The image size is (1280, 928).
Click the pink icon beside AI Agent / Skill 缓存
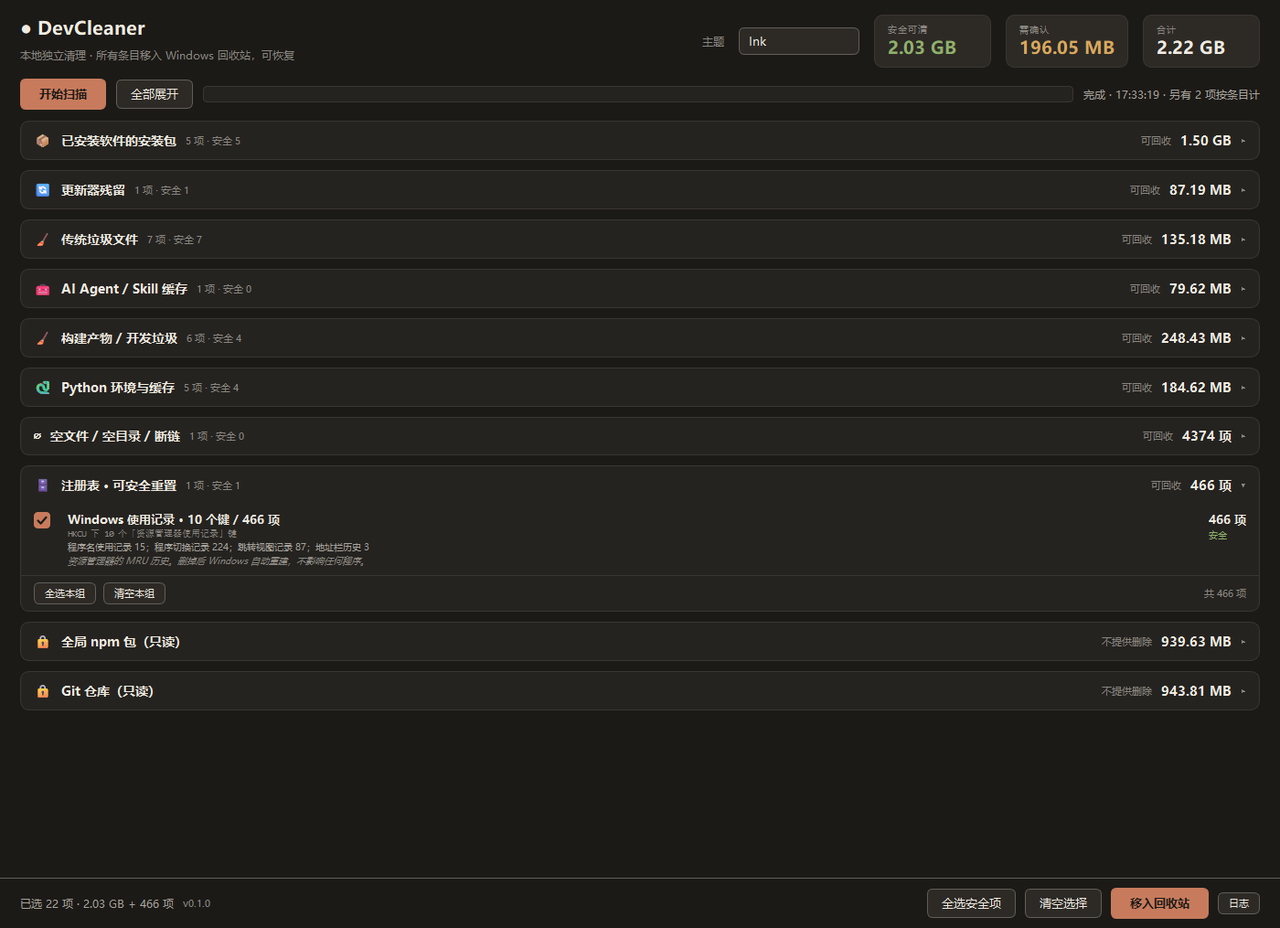pos(42,289)
